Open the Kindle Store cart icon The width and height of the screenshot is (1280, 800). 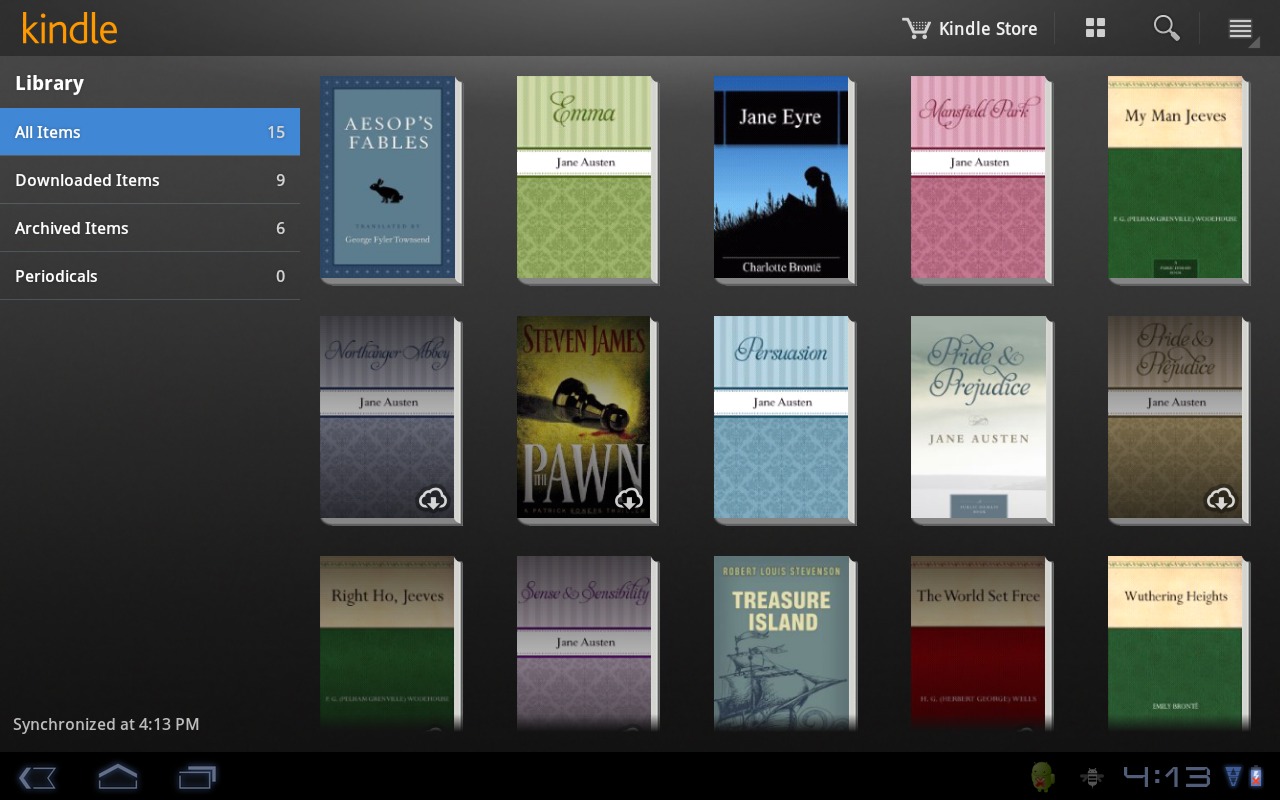[916, 28]
